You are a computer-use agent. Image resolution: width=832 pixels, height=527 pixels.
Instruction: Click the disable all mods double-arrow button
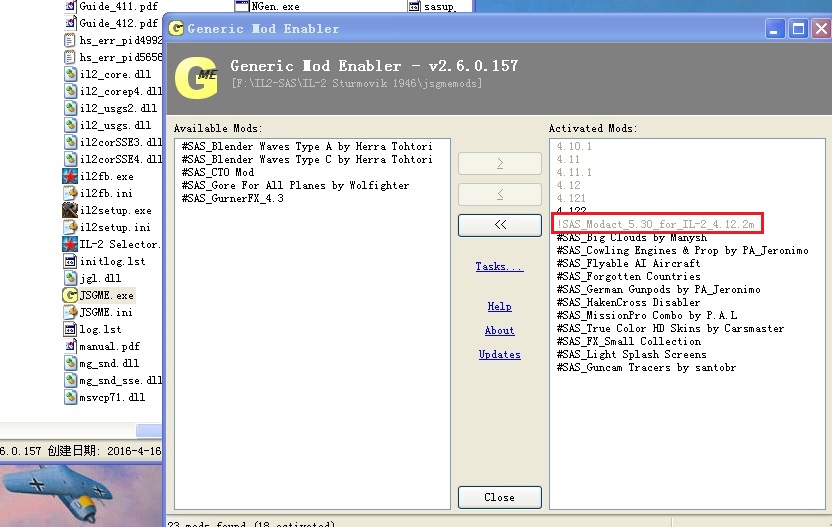500,225
